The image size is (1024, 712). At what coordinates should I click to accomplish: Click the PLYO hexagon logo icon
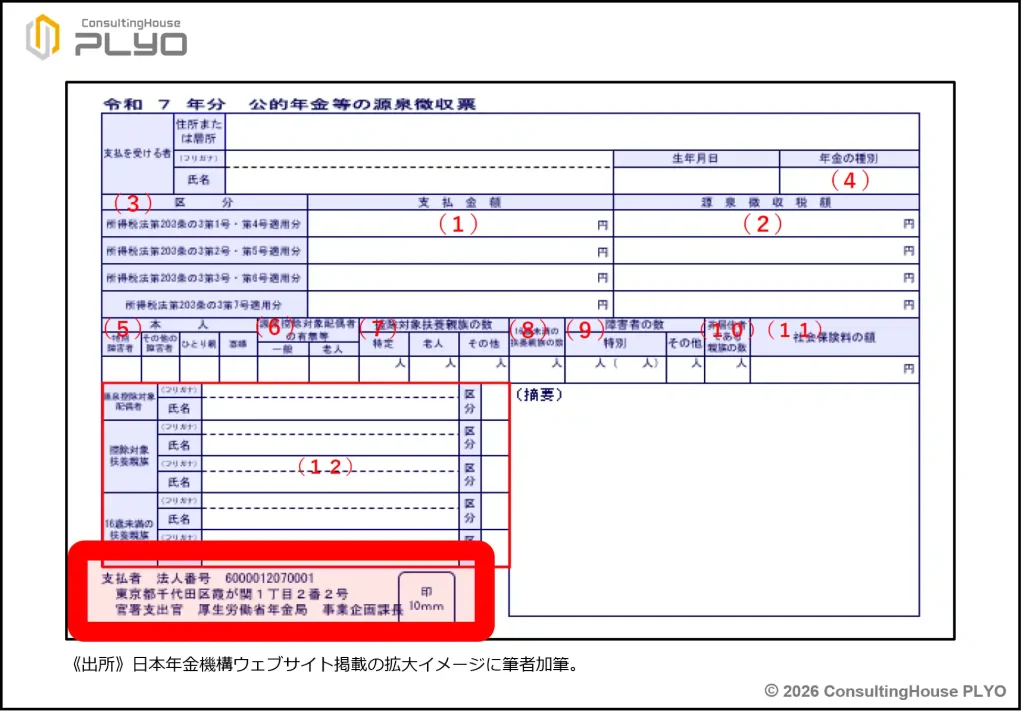click(42, 37)
